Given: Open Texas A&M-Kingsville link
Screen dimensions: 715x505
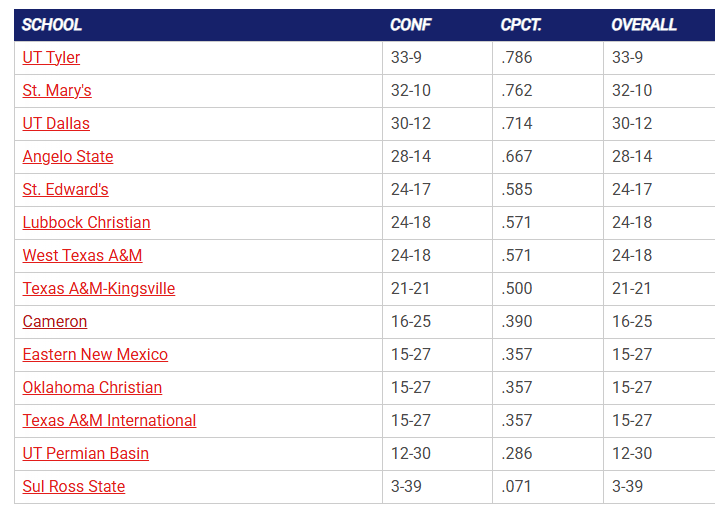Looking at the screenshot, I should pos(99,289).
